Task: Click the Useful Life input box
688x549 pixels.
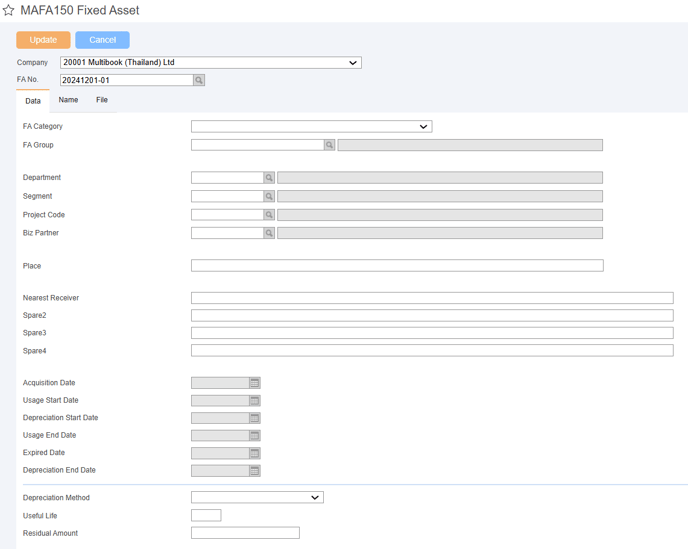Action: (x=206, y=515)
